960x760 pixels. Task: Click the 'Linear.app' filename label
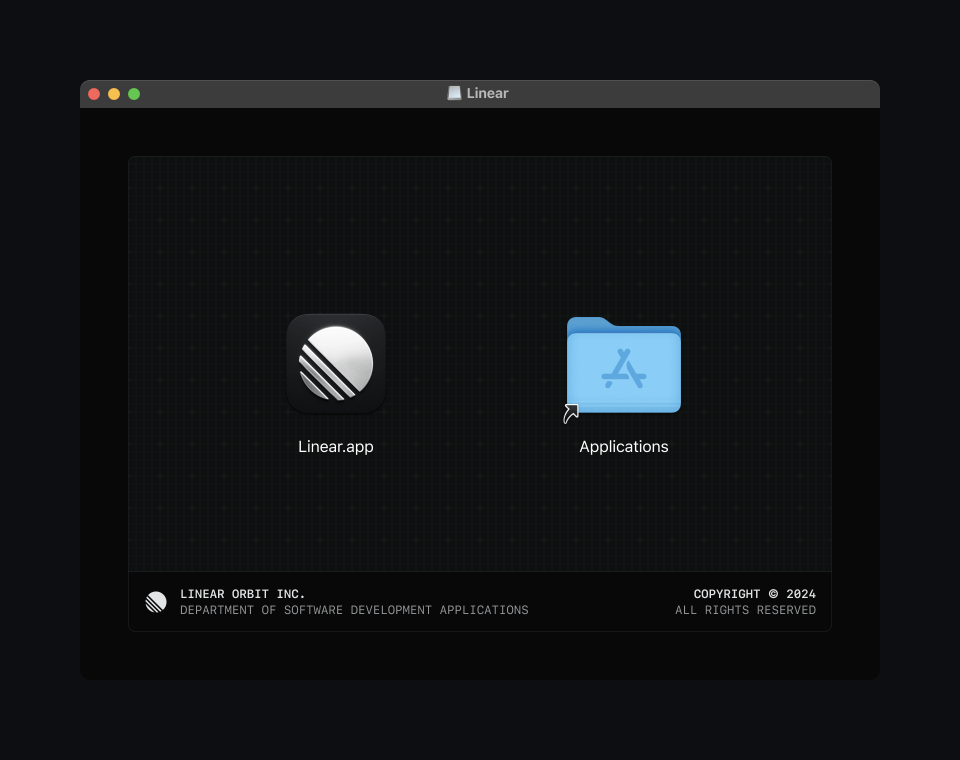pos(336,447)
